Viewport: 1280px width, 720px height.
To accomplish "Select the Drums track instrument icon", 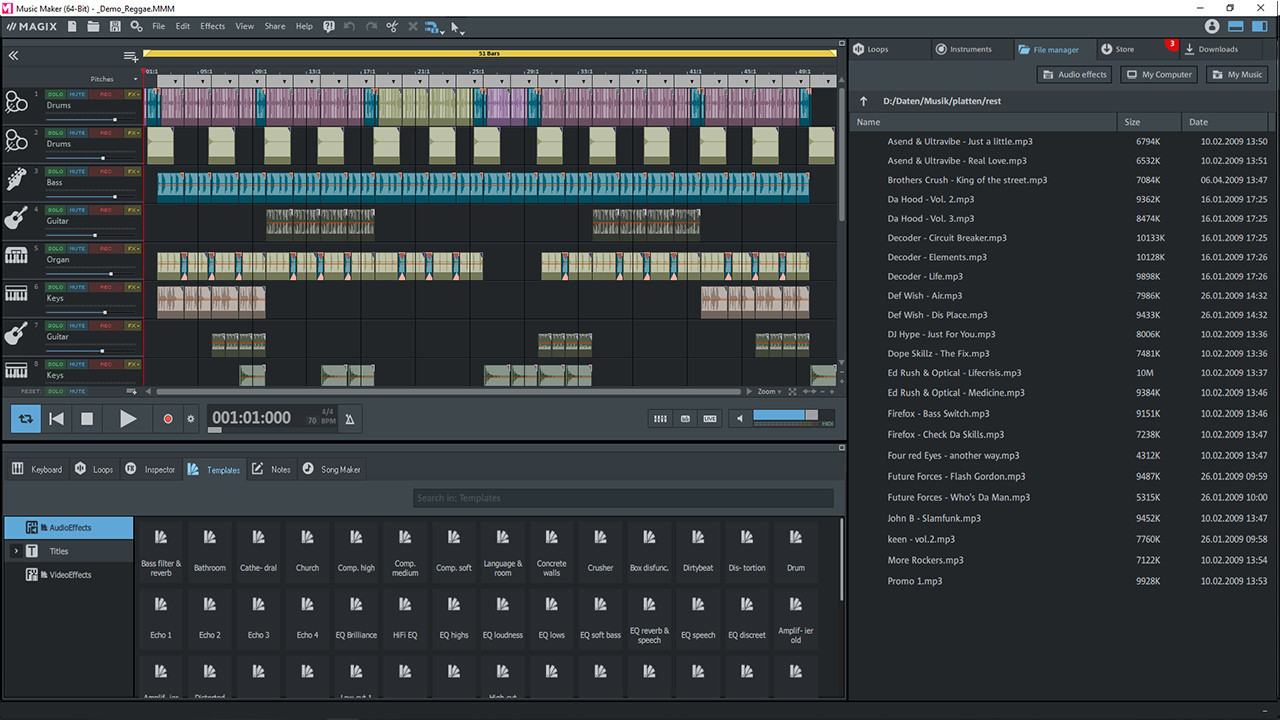I will (x=16, y=100).
